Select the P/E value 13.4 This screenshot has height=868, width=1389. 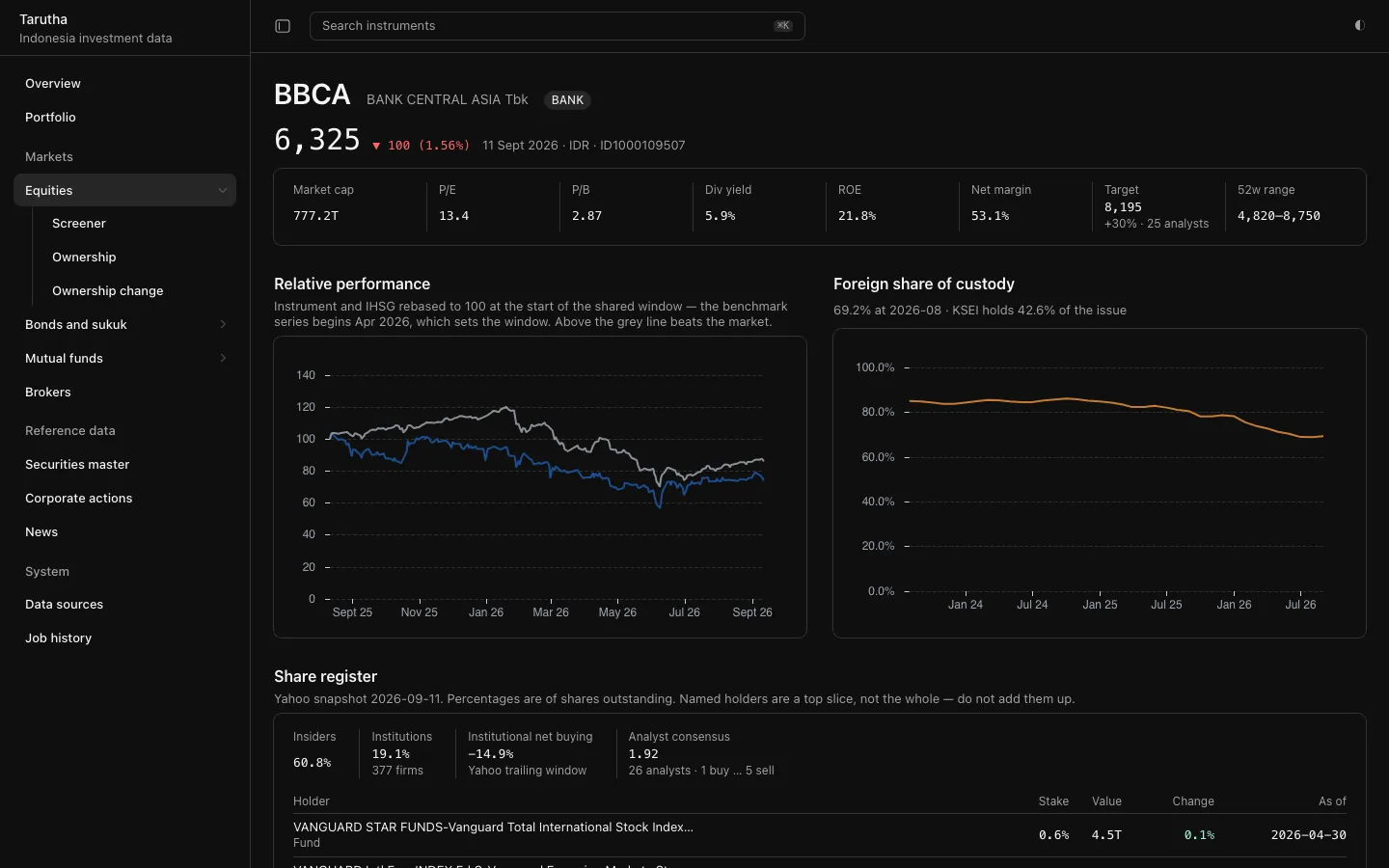(453, 216)
